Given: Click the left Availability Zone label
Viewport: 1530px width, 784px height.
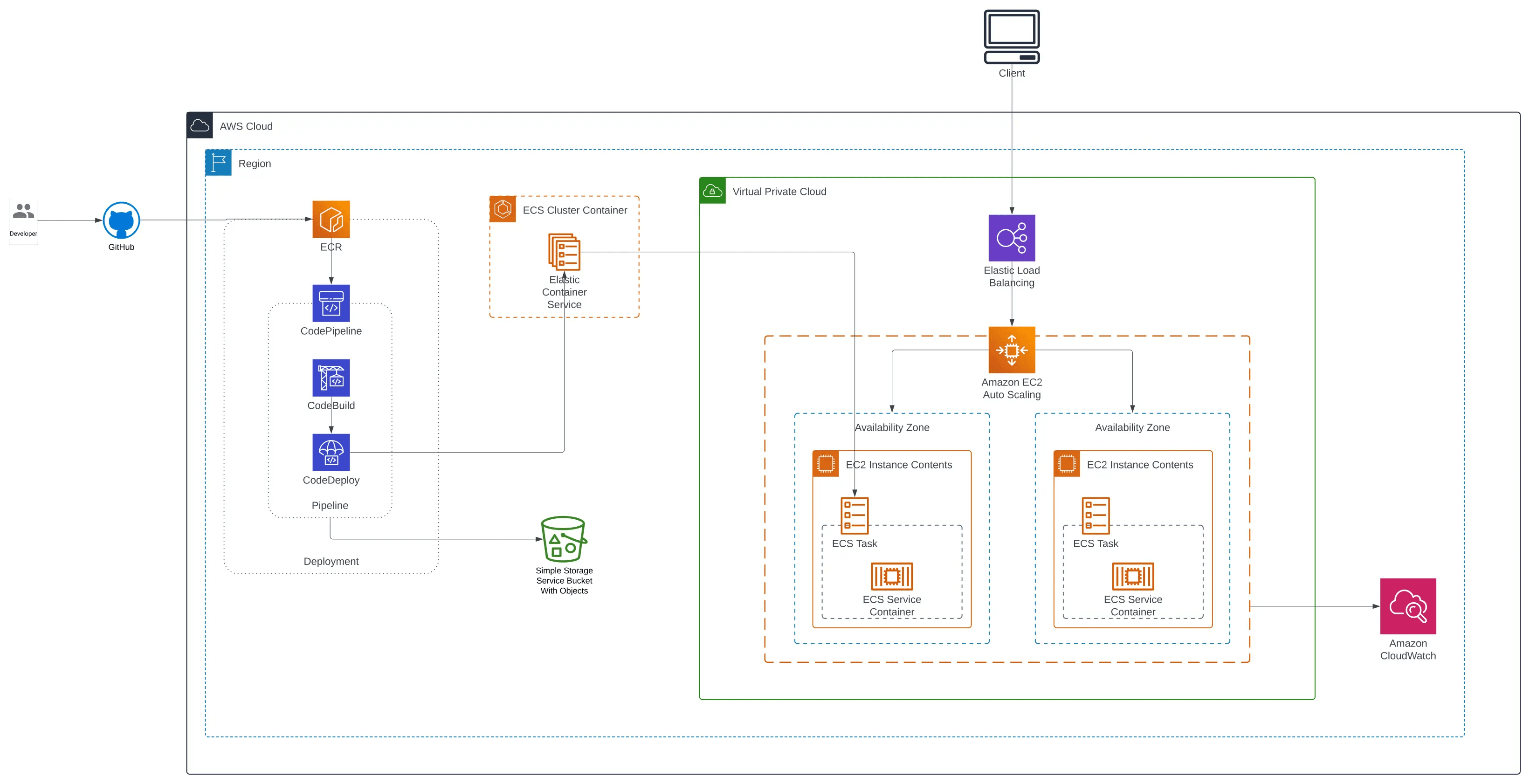Looking at the screenshot, I should pyautogui.click(x=892, y=427).
